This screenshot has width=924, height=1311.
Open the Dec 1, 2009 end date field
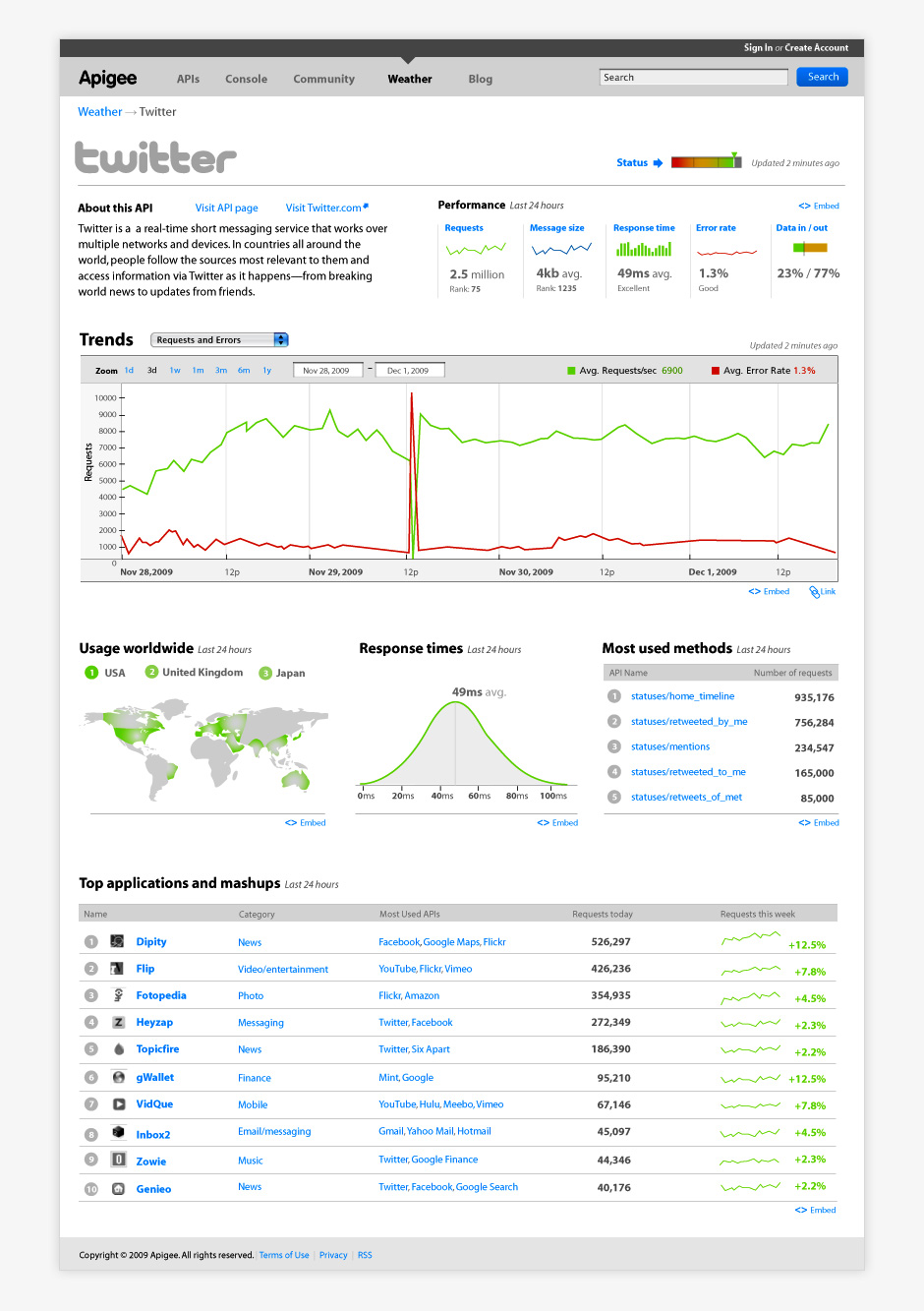click(409, 371)
